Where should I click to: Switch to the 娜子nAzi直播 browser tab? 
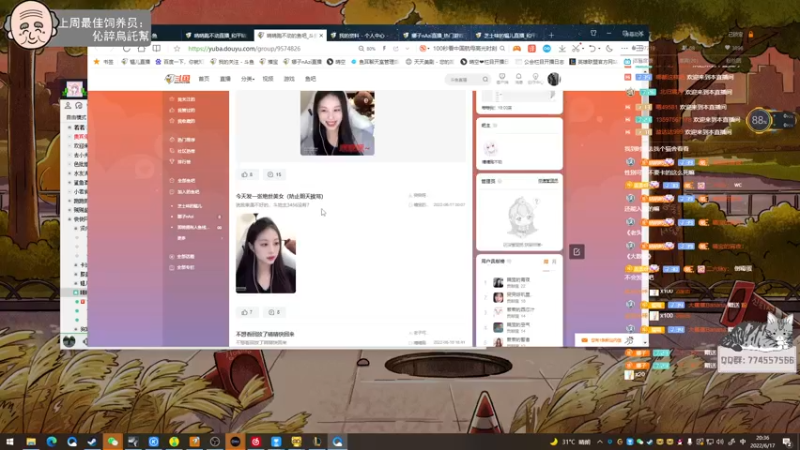pyautogui.click(x=433, y=36)
